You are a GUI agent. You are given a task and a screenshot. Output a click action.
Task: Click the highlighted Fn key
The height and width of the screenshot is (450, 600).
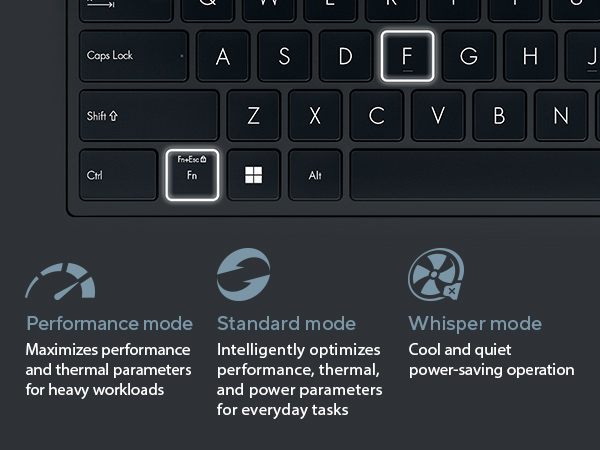pos(192,175)
